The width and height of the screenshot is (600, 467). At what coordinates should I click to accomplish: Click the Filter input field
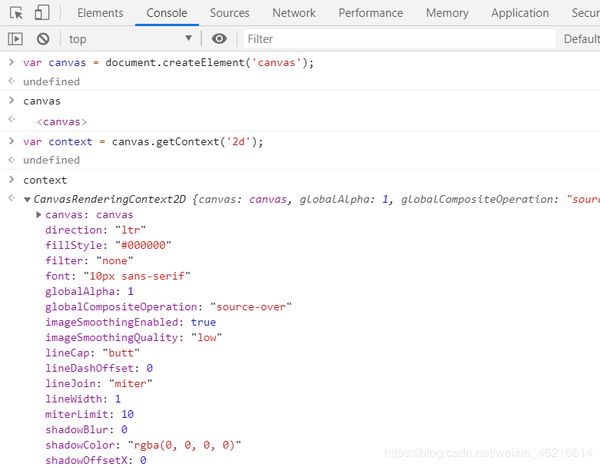pos(398,39)
